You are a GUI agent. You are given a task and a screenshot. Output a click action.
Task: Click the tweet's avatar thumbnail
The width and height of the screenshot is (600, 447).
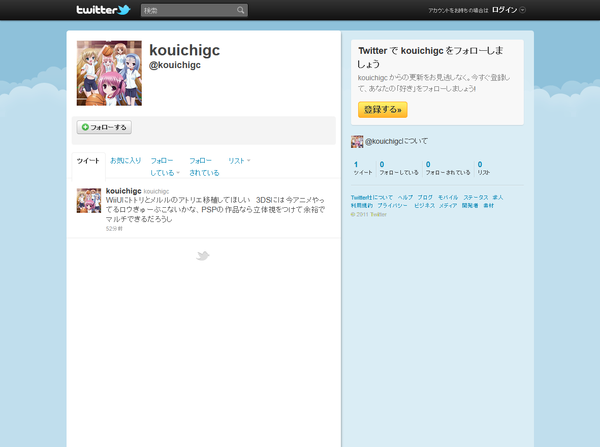point(89,201)
